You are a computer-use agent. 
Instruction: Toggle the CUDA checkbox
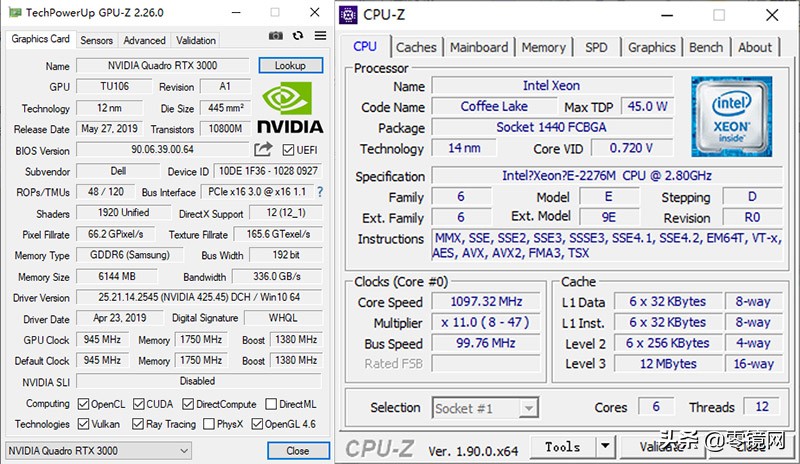click(138, 404)
